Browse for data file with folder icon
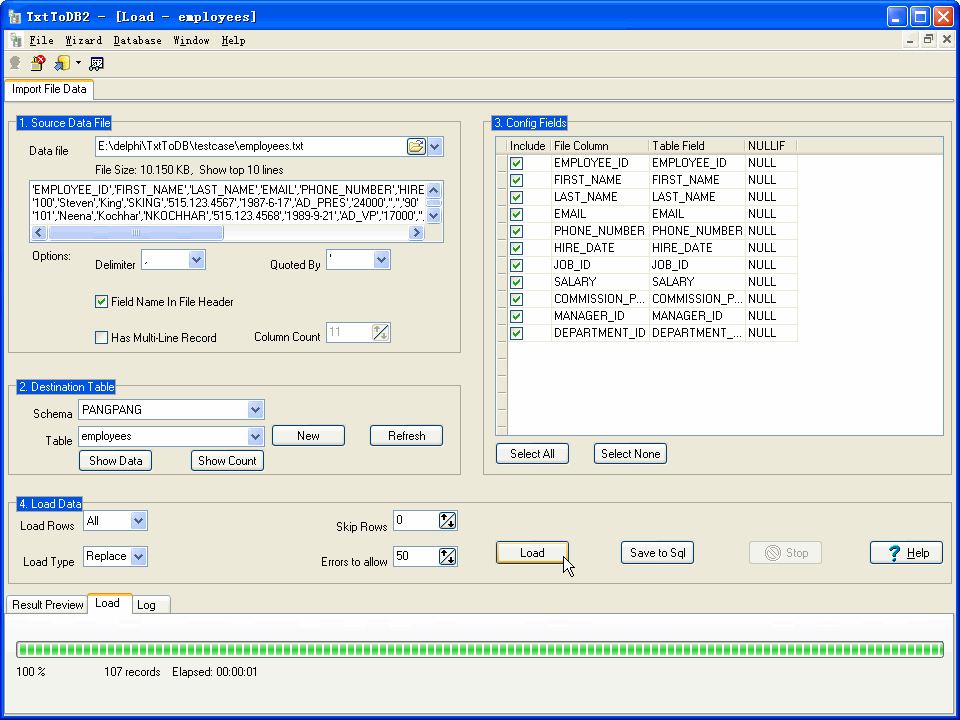 [x=416, y=146]
